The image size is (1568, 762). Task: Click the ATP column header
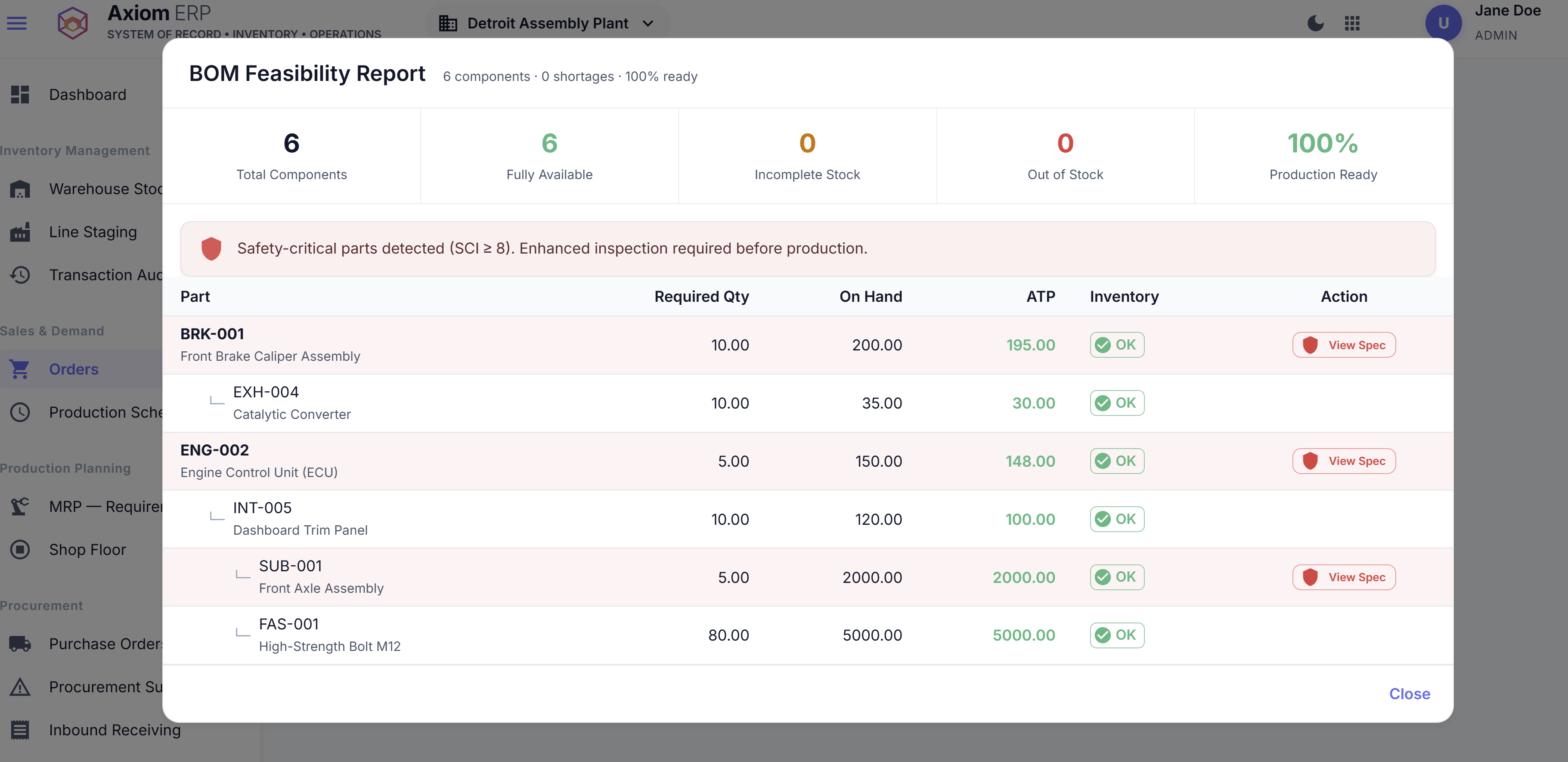[x=1040, y=296]
